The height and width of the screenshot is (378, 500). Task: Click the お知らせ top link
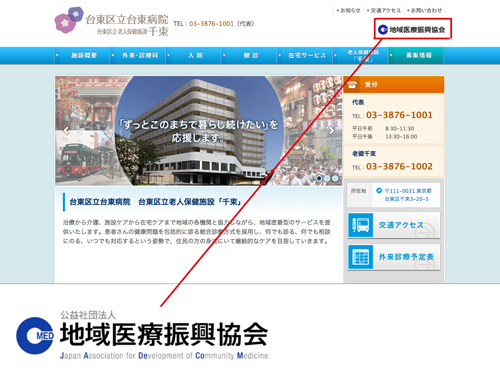[x=348, y=11]
